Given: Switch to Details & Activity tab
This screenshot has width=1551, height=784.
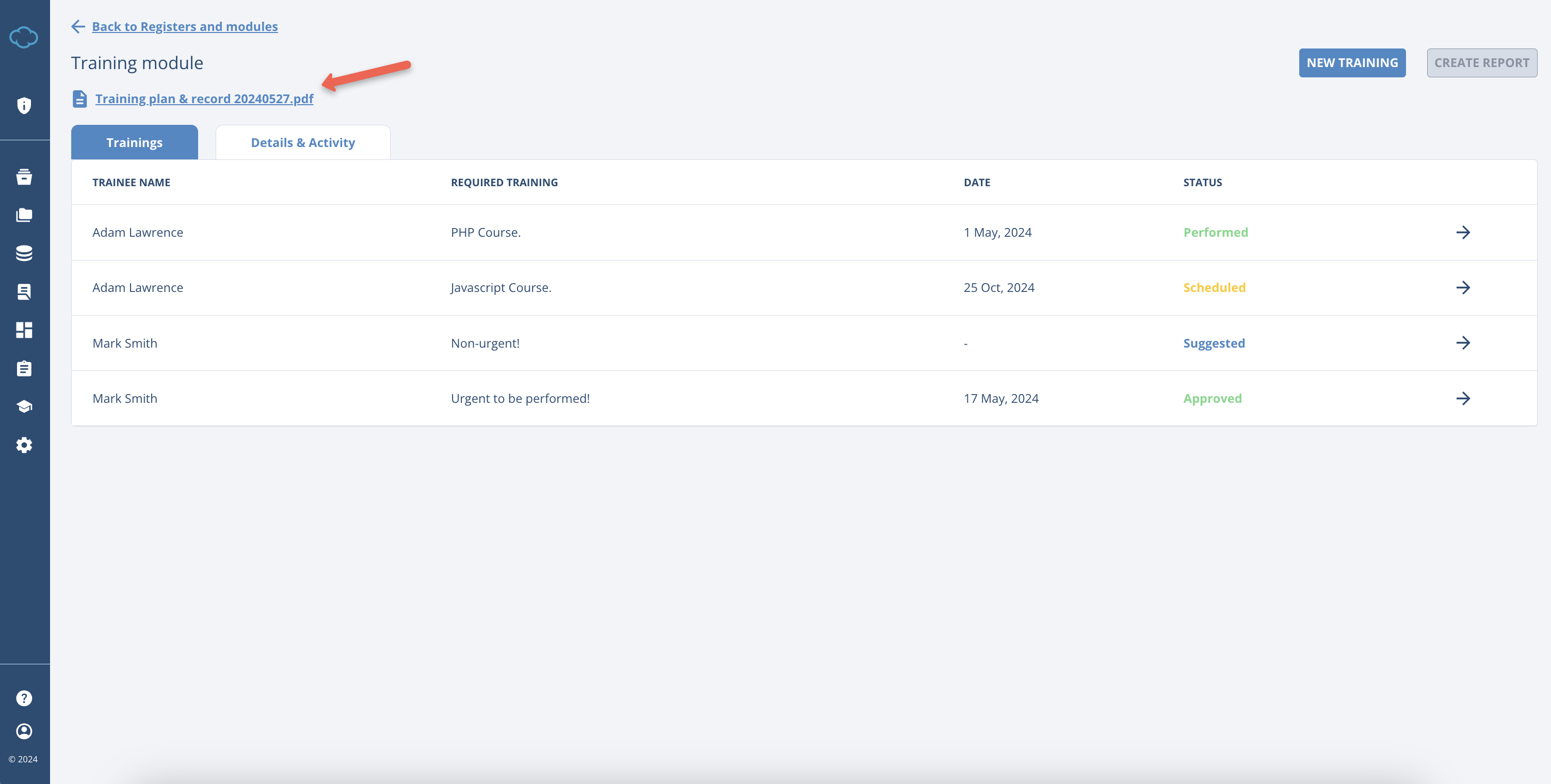Looking at the screenshot, I should (x=303, y=142).
